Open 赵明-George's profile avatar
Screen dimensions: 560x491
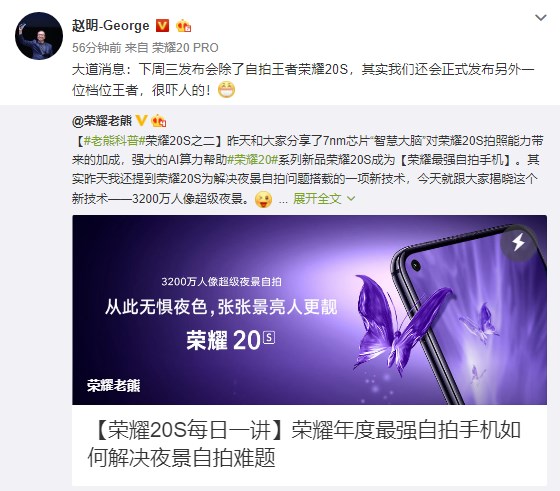coord(39,36)
